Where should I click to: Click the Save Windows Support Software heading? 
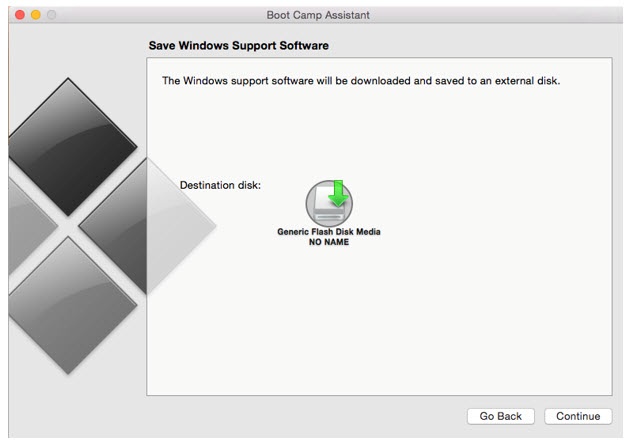click(x=239, y=46)
